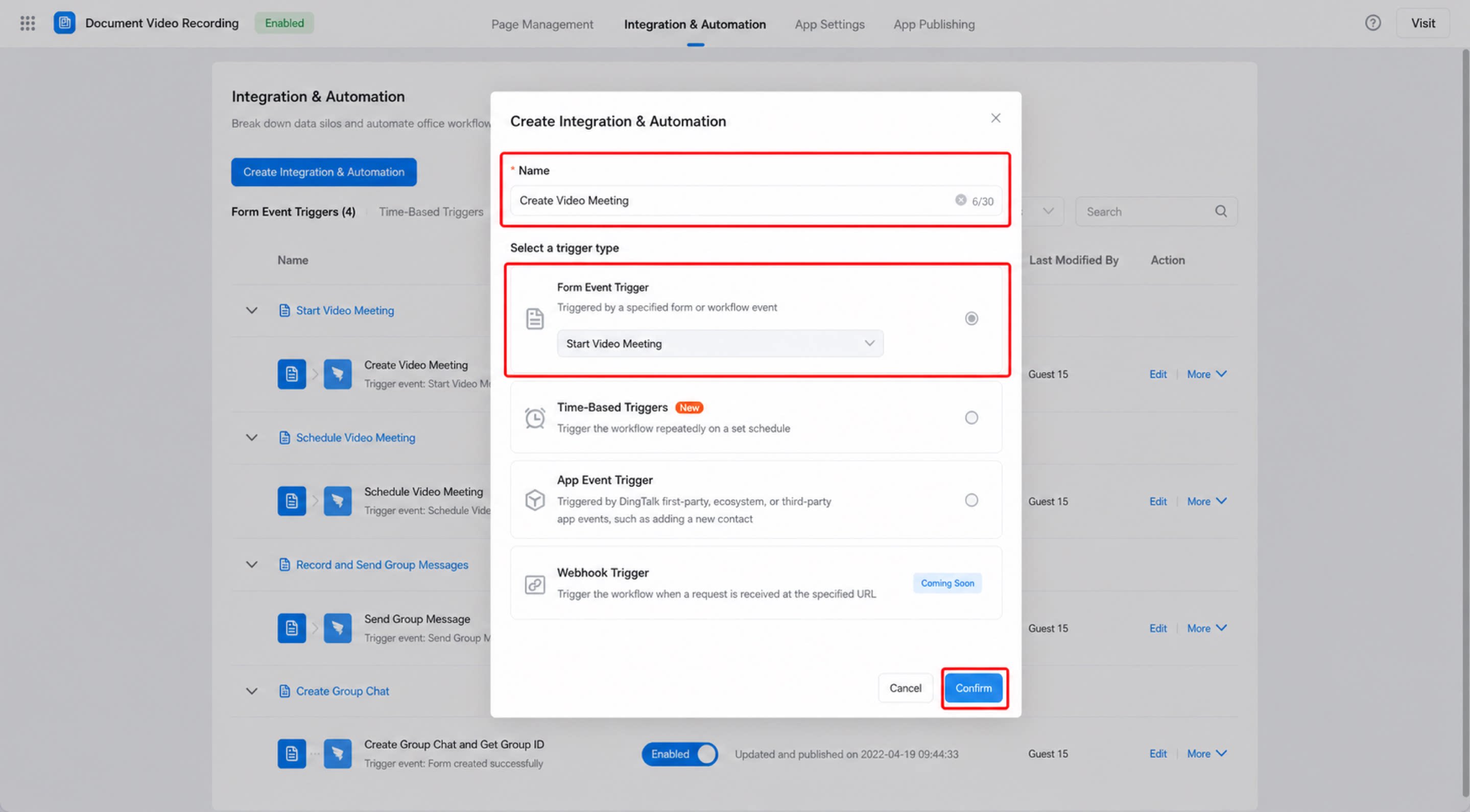
Task: Go to the Page Management tab
Action: [x=542, y=24]
